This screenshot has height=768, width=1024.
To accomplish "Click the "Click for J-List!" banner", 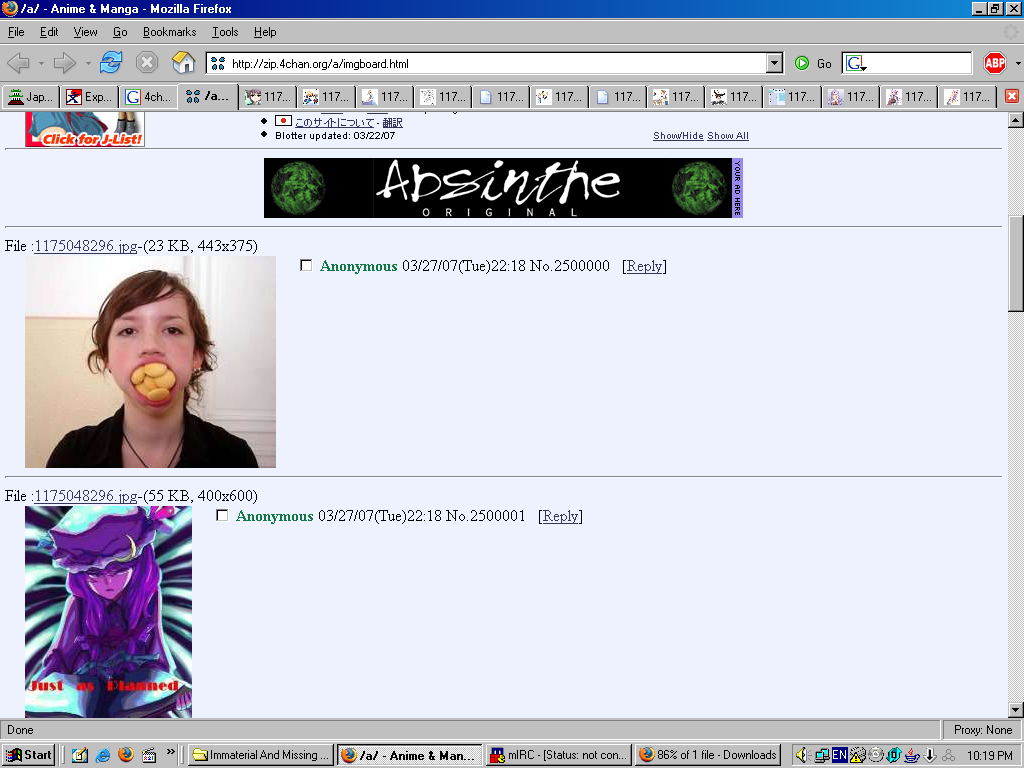I will (85, 129).
